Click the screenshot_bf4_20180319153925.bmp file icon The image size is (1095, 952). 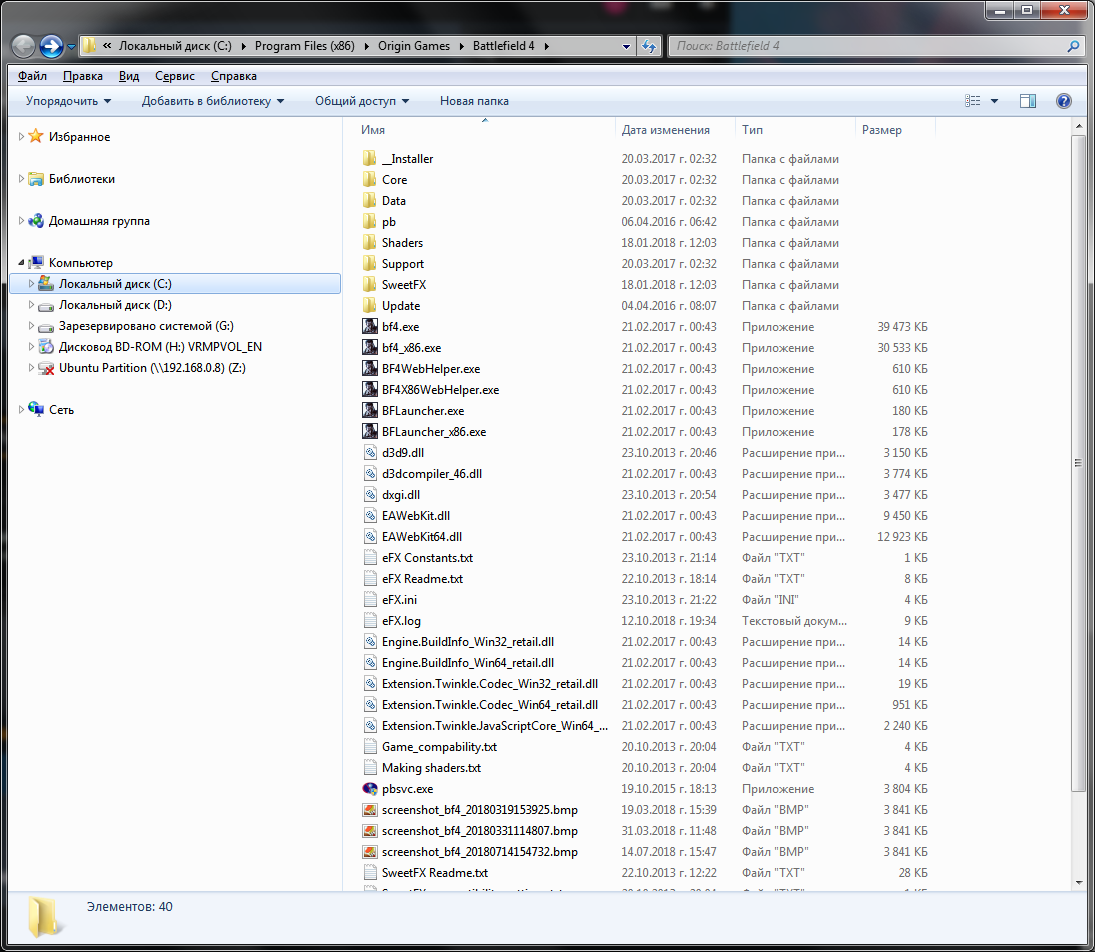pyautogui.click(x=370, y=810)
